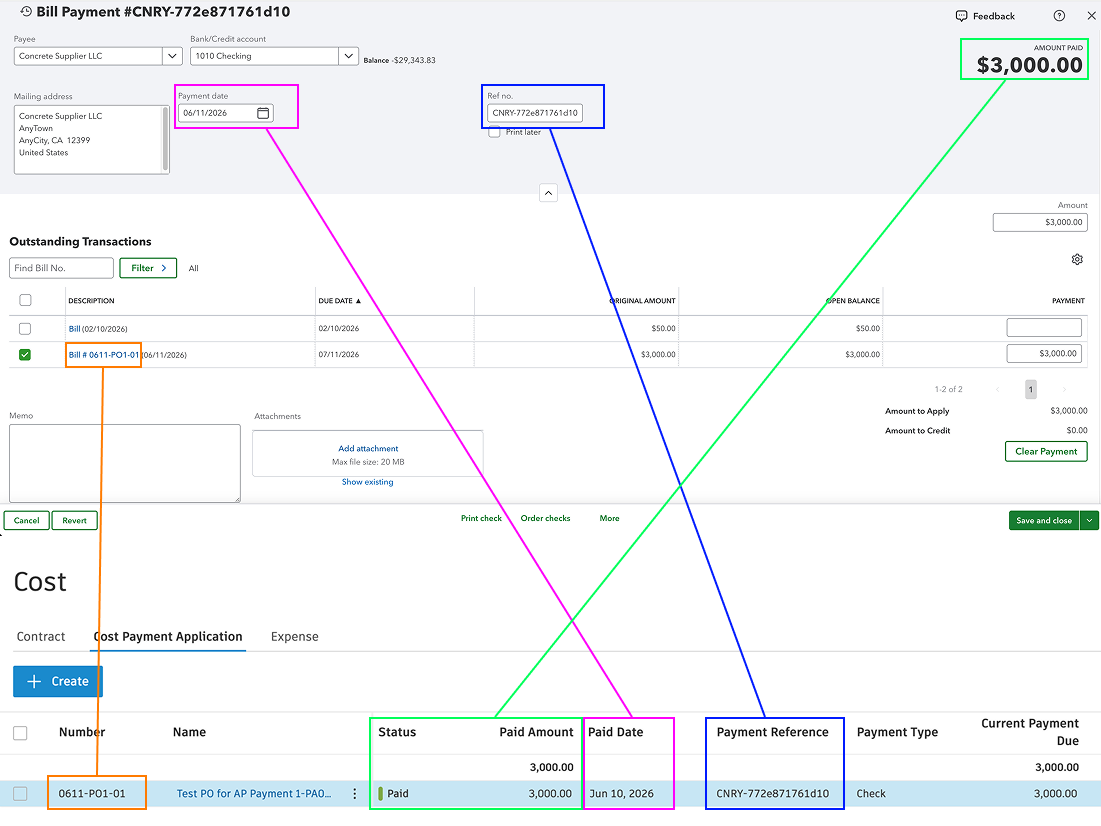Click the Cancel button
This screenshot has height=826, width=1101.
pos(27,520)
